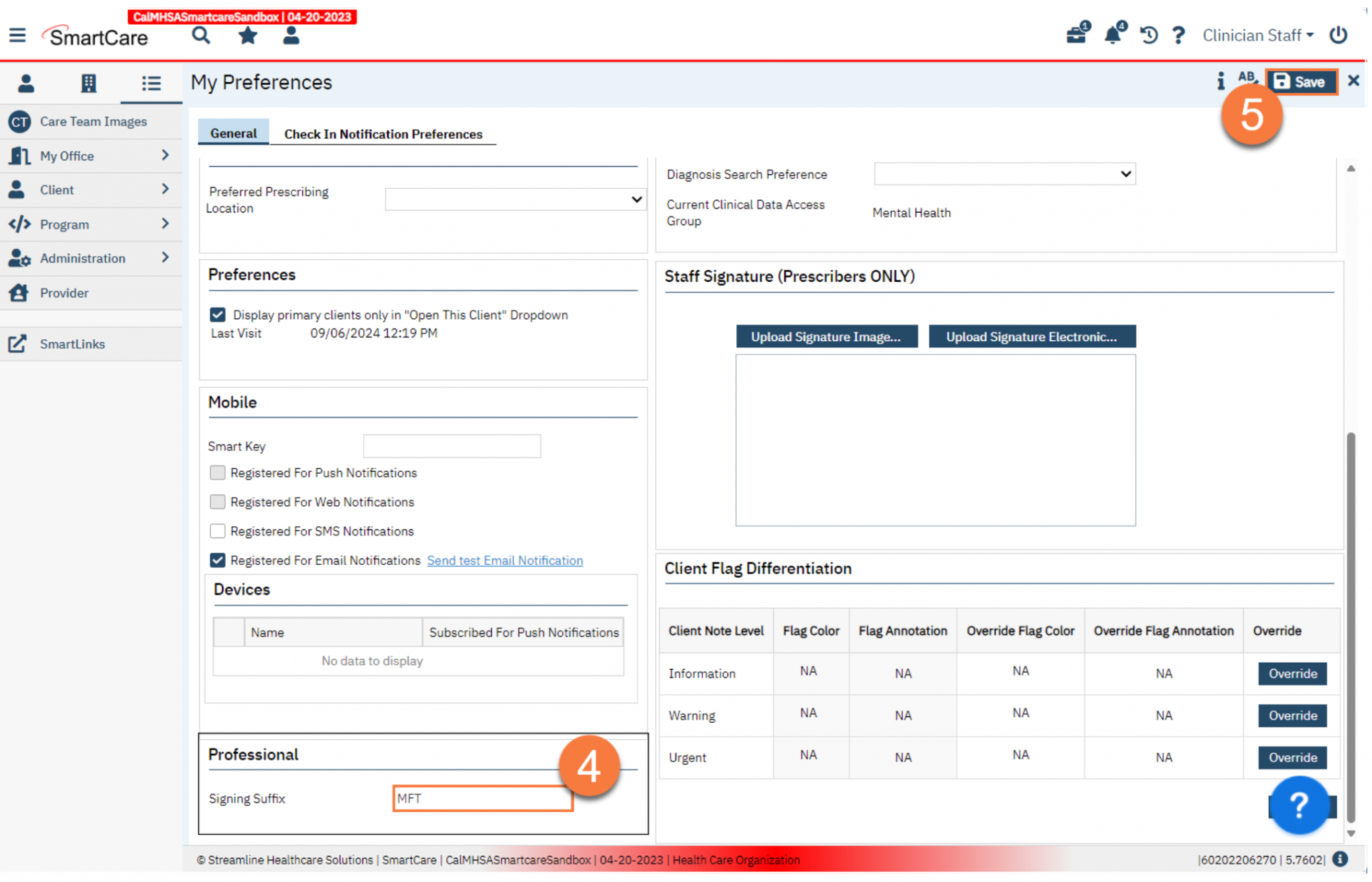Click the Smart Key input field
1372x882 pixels.
[x=452, y=446]
